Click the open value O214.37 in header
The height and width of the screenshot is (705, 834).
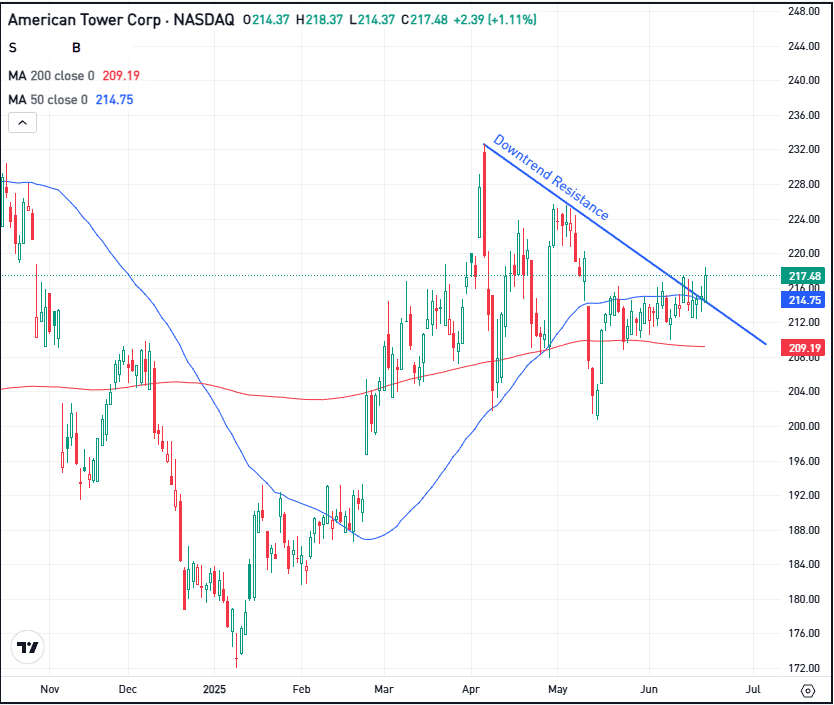[266, 20]
